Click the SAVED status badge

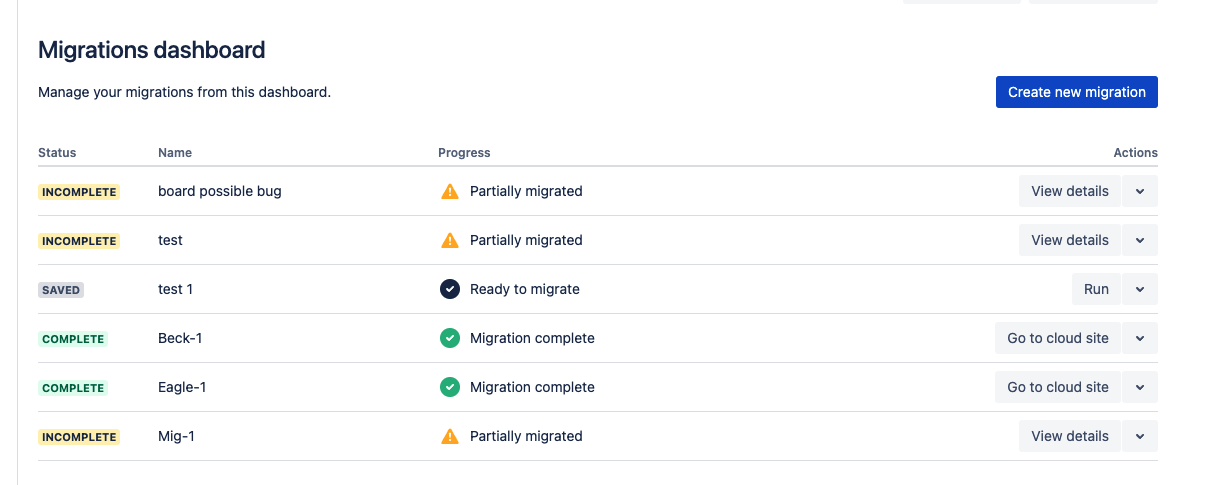(61, 290)
